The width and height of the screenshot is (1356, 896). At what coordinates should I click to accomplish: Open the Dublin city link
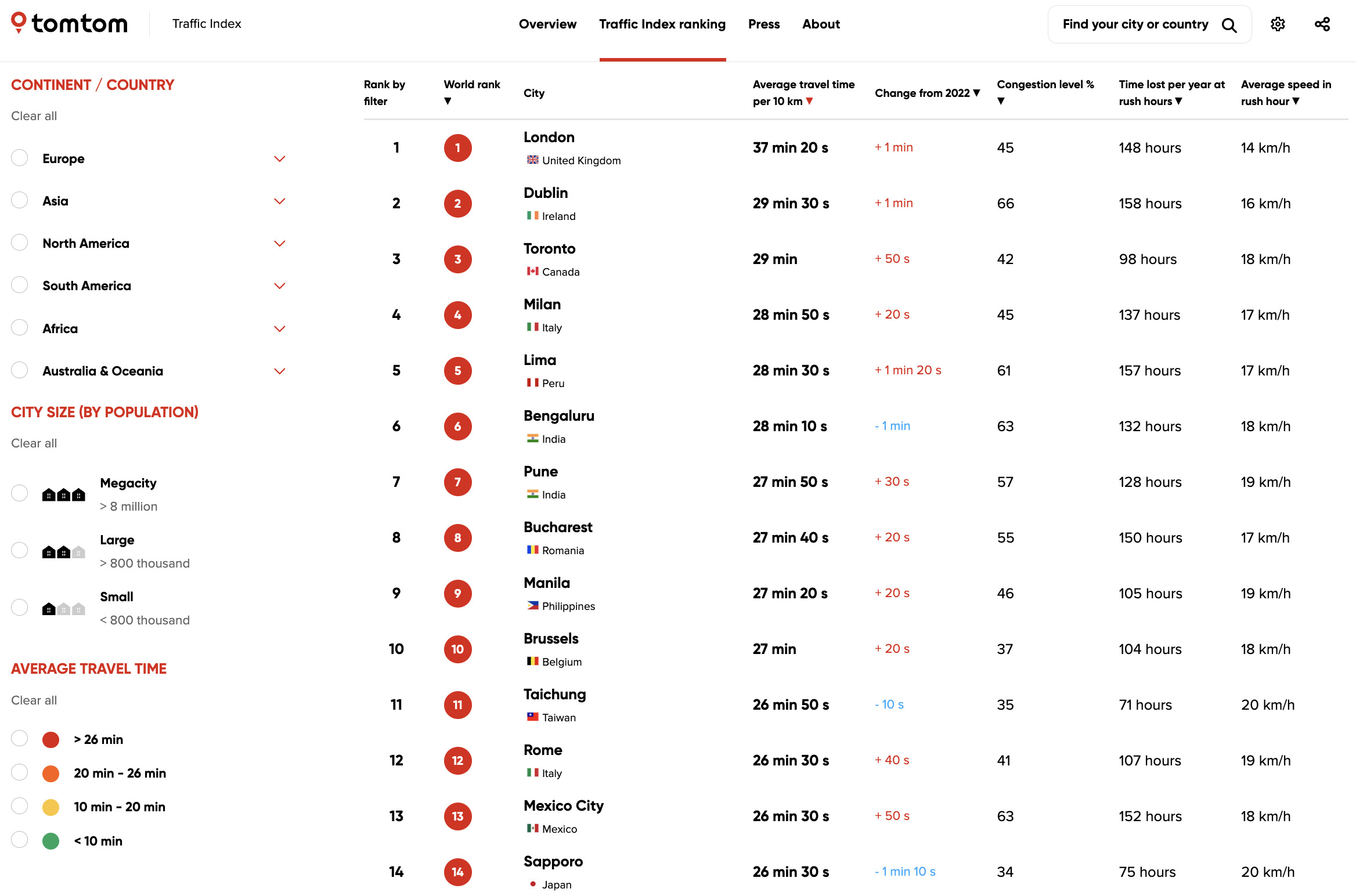(x=546, y=193)
